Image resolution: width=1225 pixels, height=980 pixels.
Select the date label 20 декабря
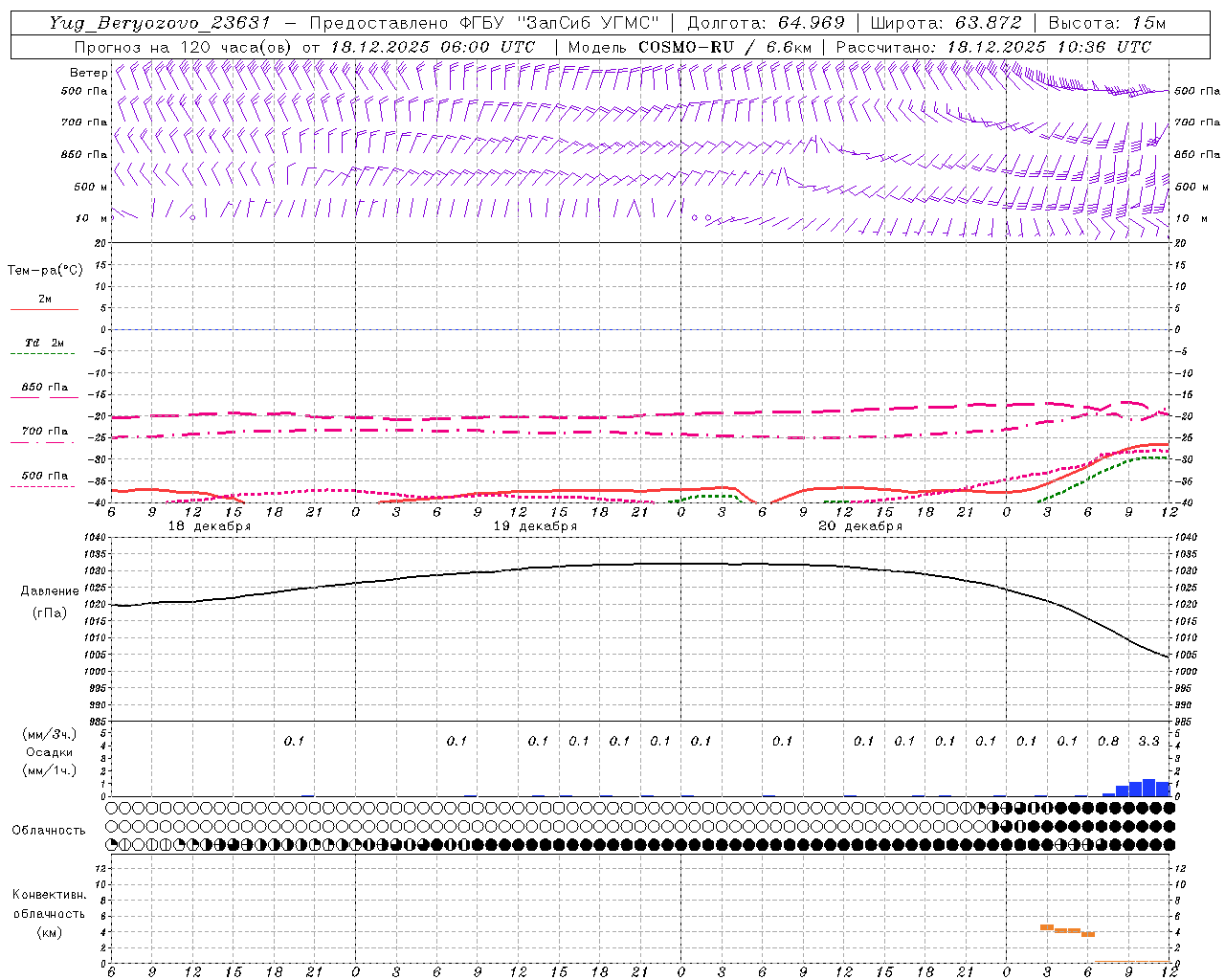(860, 526)
